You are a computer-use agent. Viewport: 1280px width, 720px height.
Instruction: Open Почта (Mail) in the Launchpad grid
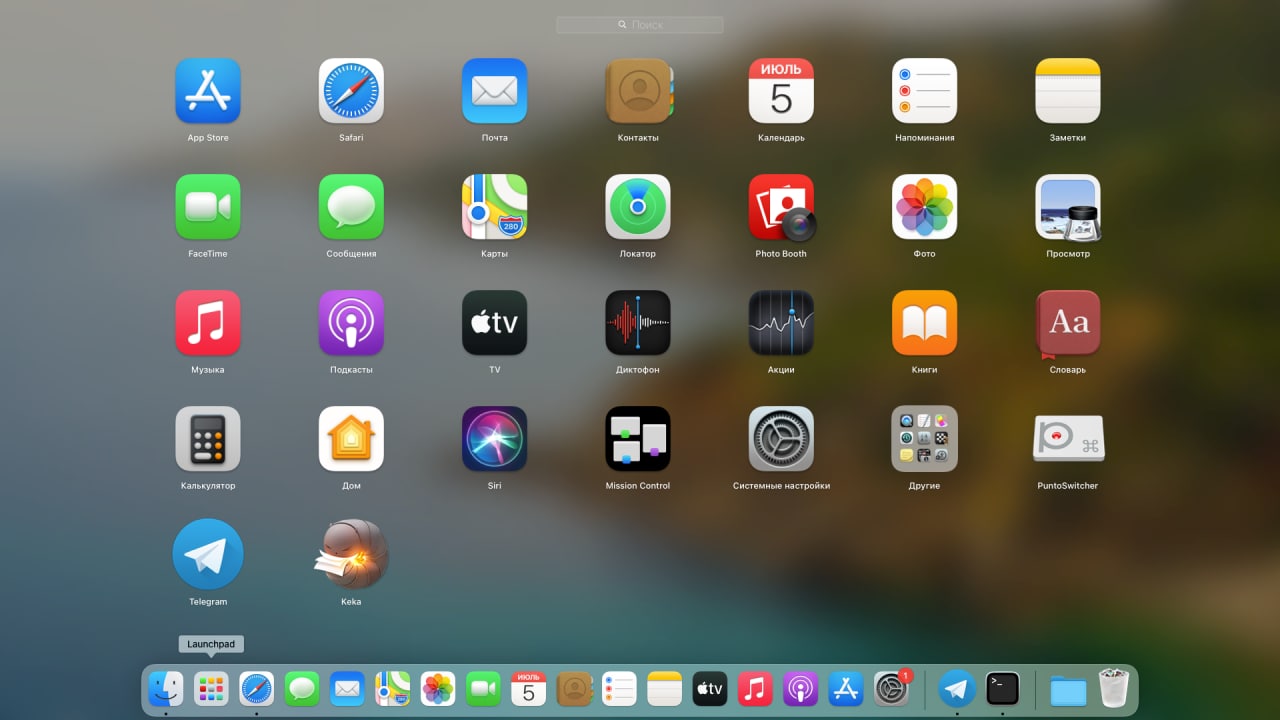[494, 90]
